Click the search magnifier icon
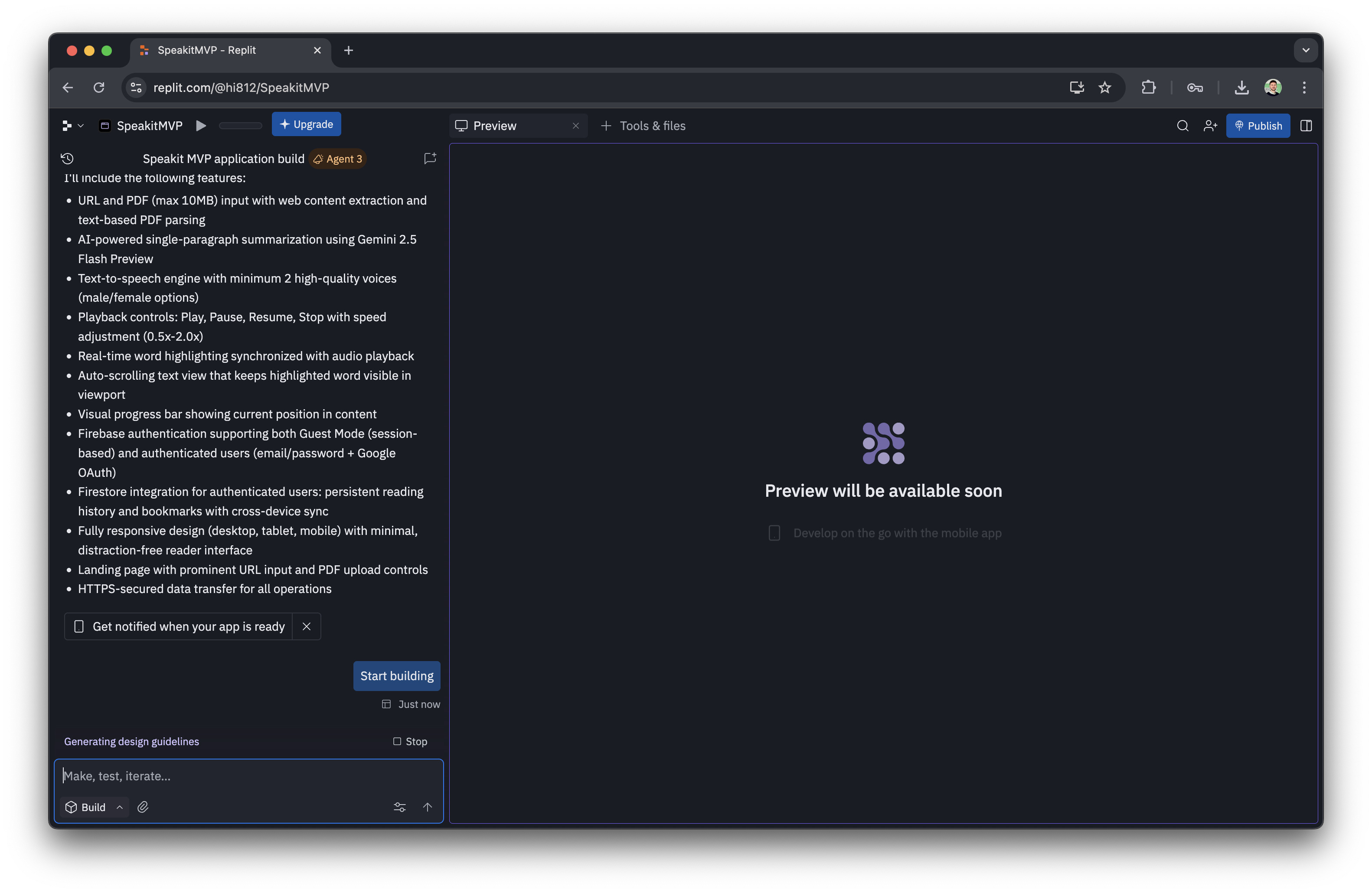 coord(1183,126)
